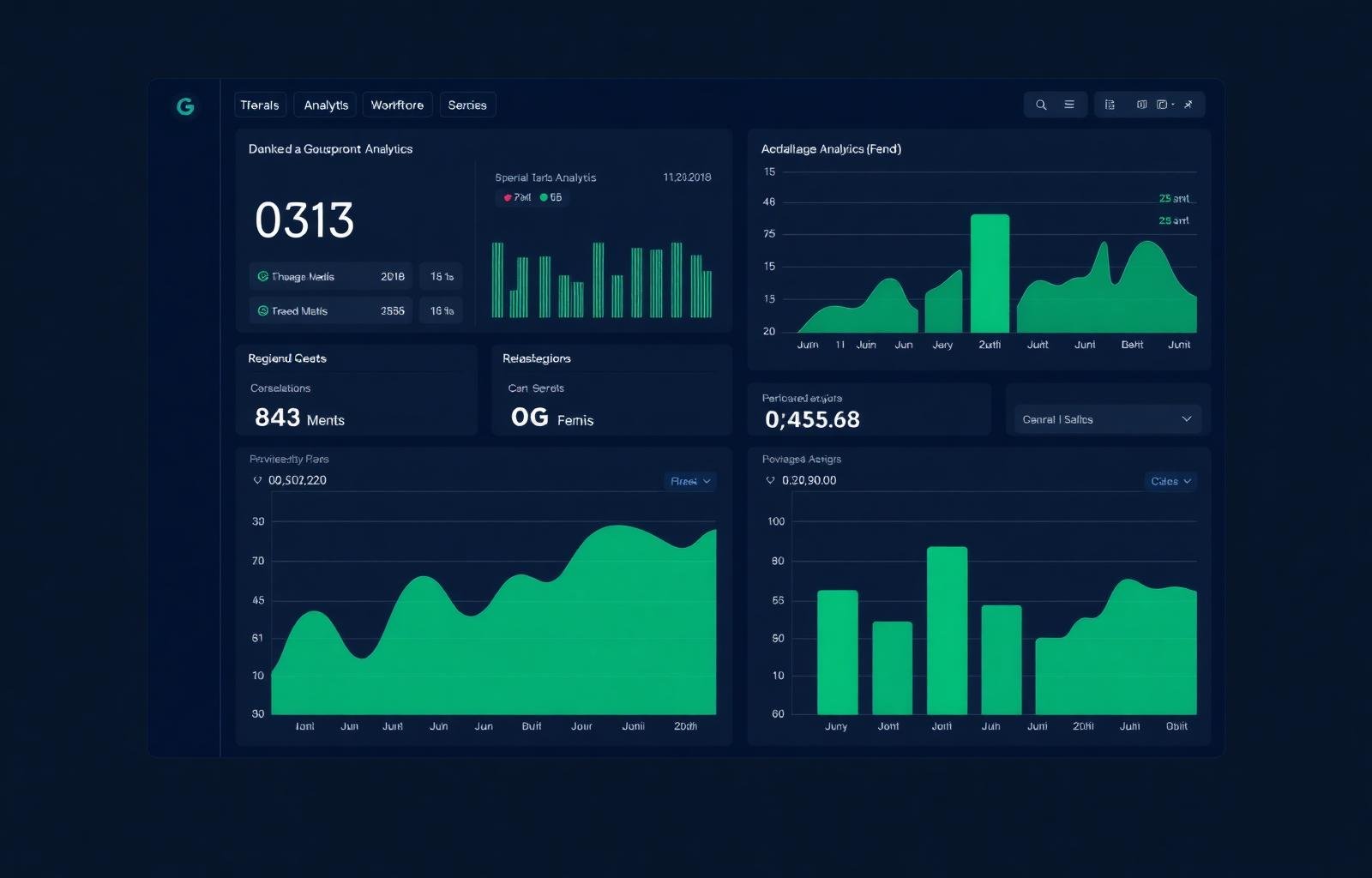Viewport: 1372px width, 878px height.
Task: Click the icon beside Traed Matis
Action: [263, 310]
